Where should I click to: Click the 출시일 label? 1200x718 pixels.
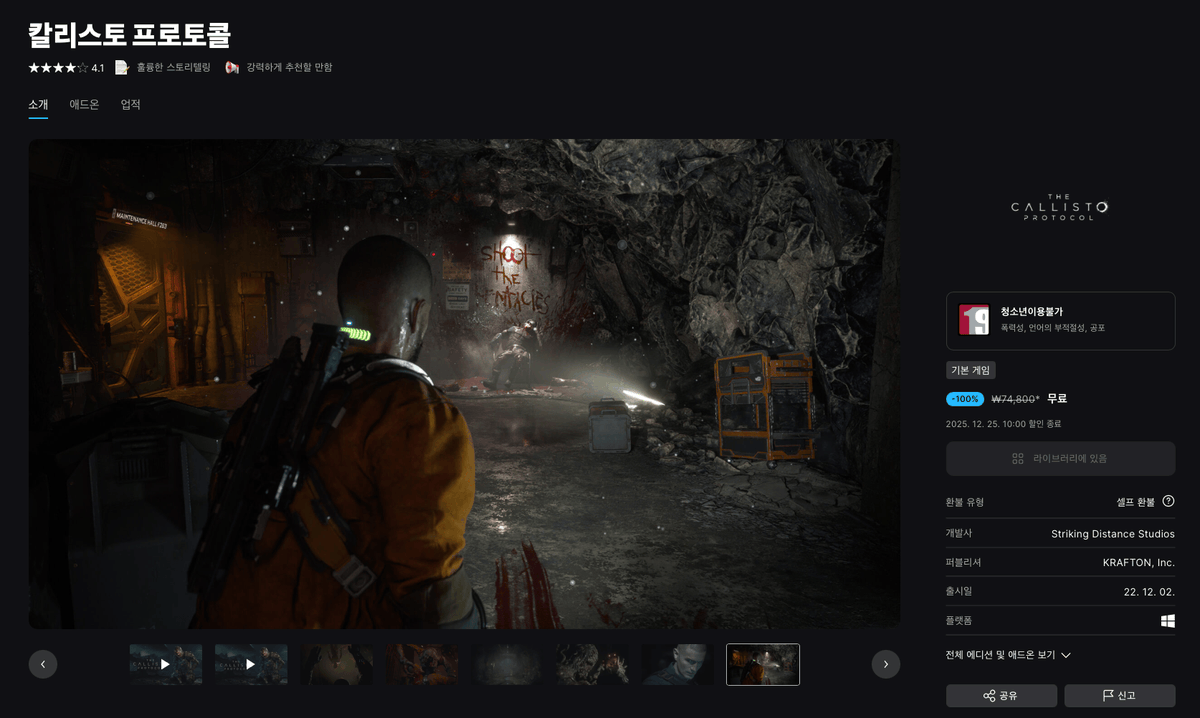pyautogui.click(x=960, y=592)
